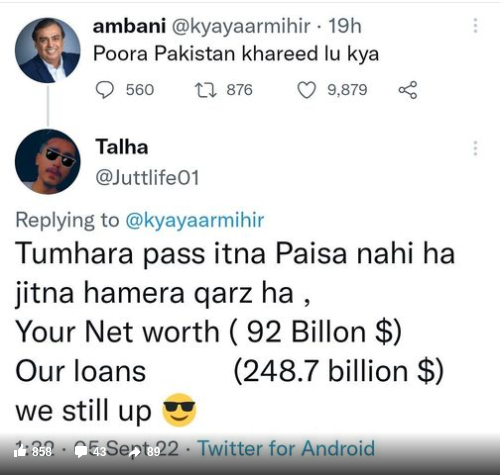Click the 19h timestamp on ambani's tweet
Viewport: 500px width, 475px height.
point(345,26)
